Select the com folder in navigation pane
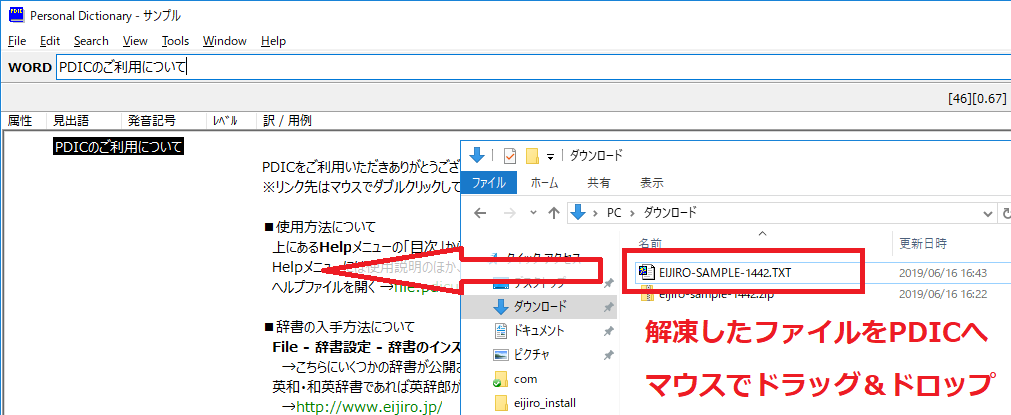This screenshot has height=415, width=1011. pos(525,379)
